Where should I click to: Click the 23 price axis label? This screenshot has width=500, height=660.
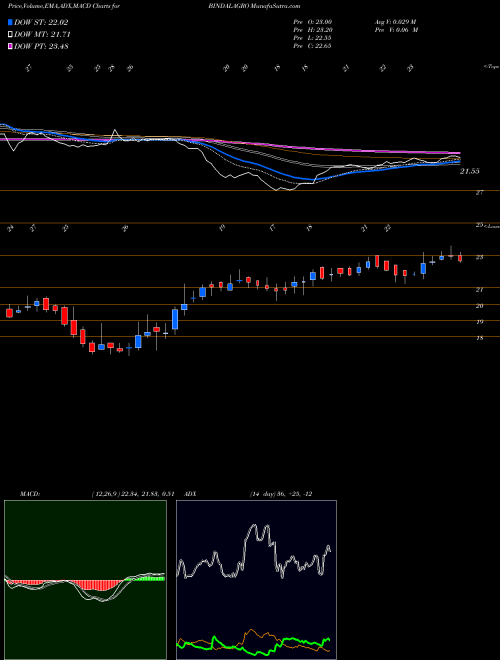pos(479,258)
